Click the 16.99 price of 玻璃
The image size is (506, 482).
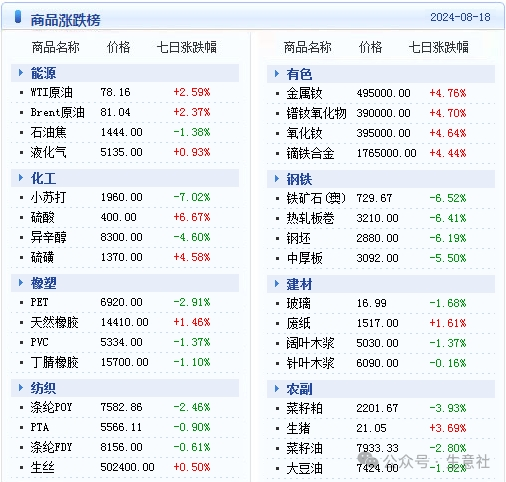pyautogui.click(x=371, y=303)
